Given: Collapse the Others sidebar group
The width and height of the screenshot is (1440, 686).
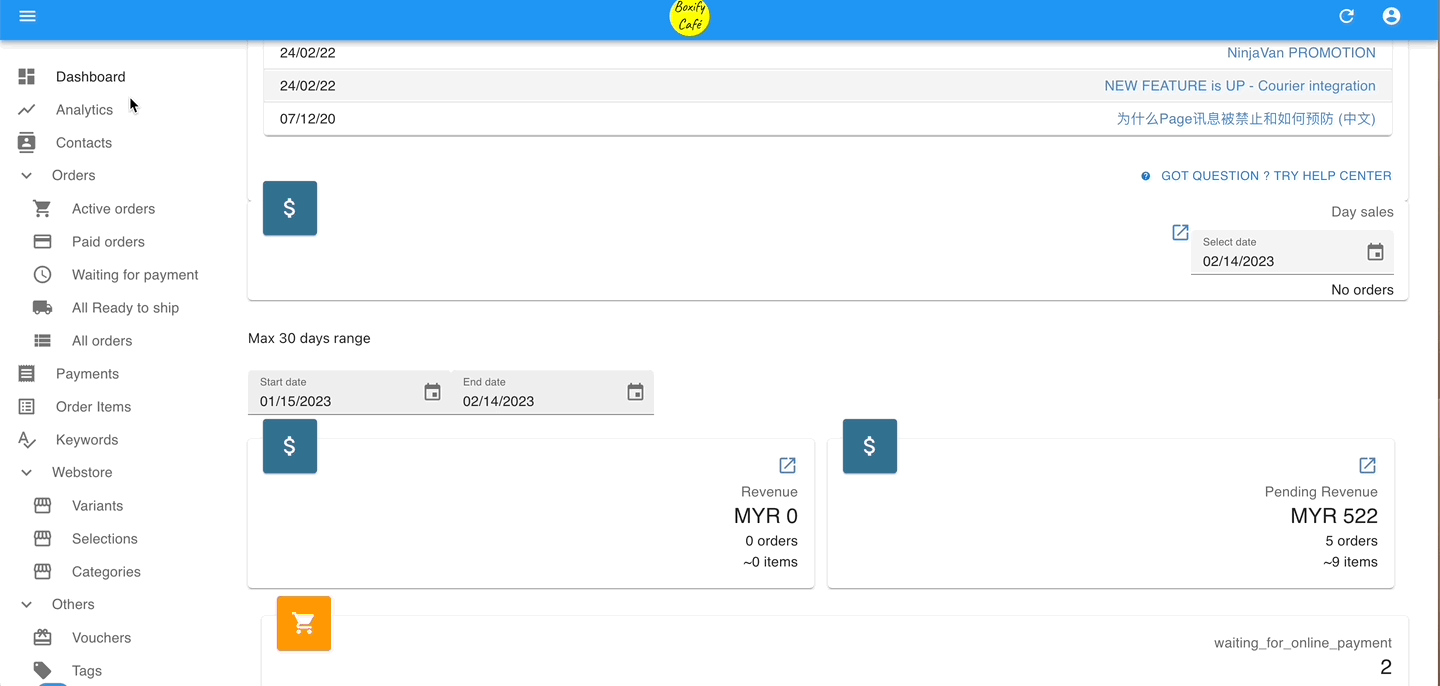Looking at the screenshot, I should point(27,605).
